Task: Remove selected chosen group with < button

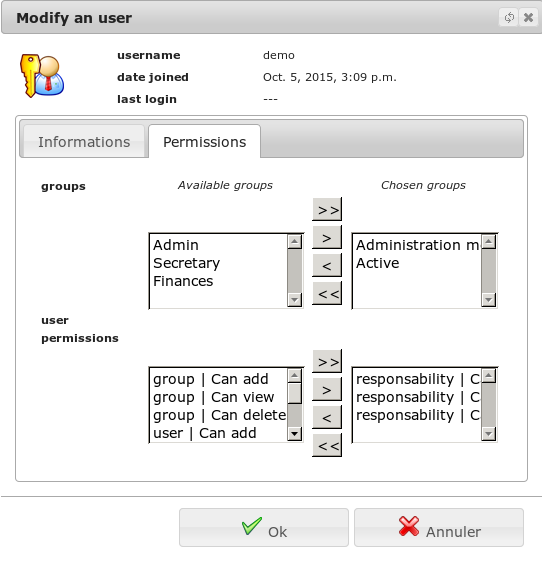Action: point(327,265)
